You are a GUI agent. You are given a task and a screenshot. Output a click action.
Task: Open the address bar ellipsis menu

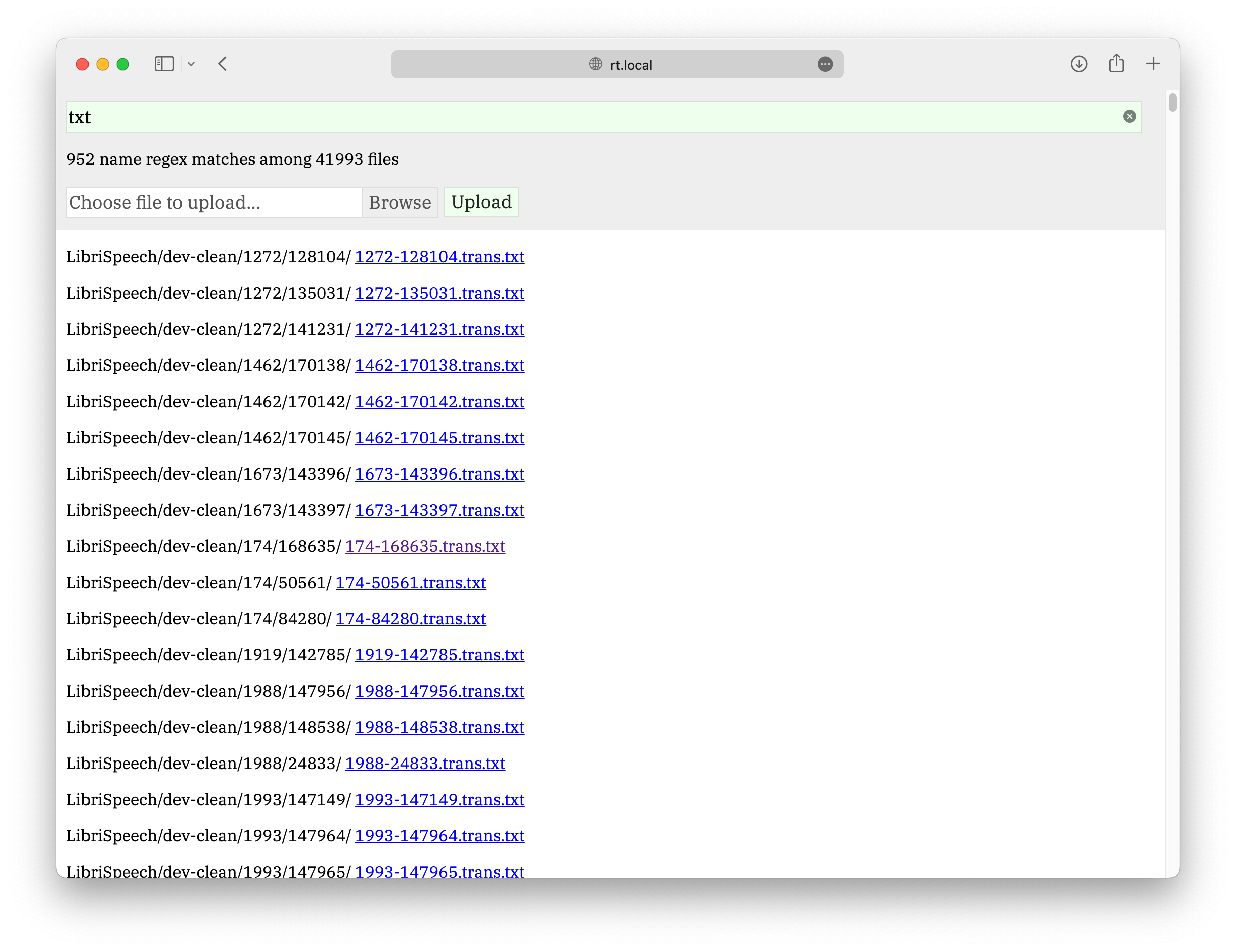[x=825, y=64]
